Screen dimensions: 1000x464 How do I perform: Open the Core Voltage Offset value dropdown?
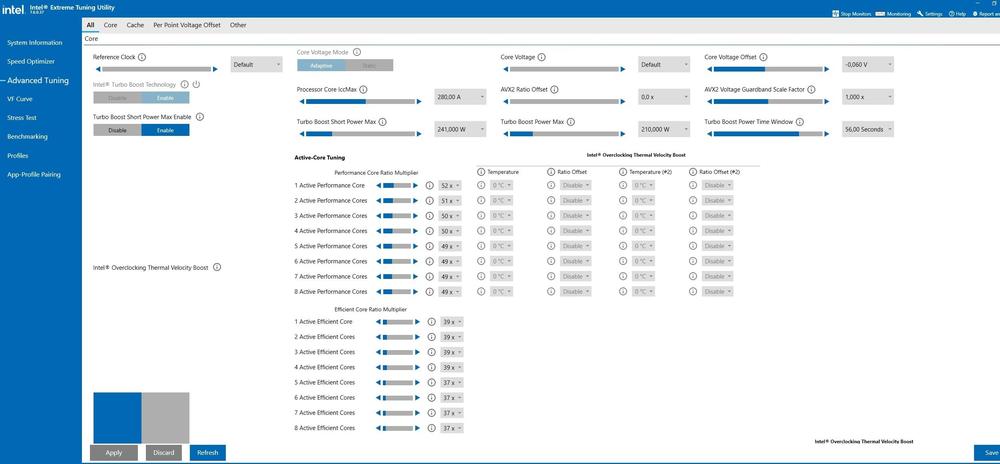pos(867,64)
